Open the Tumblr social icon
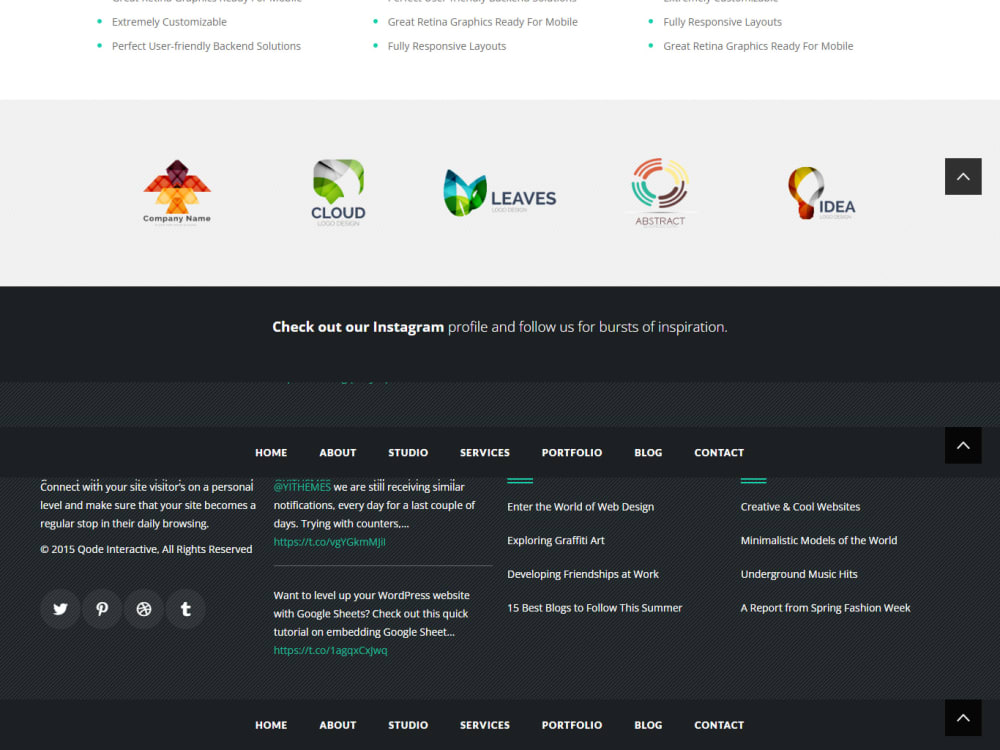Screen dimensions: 1000x750 (x=186, y=609)
